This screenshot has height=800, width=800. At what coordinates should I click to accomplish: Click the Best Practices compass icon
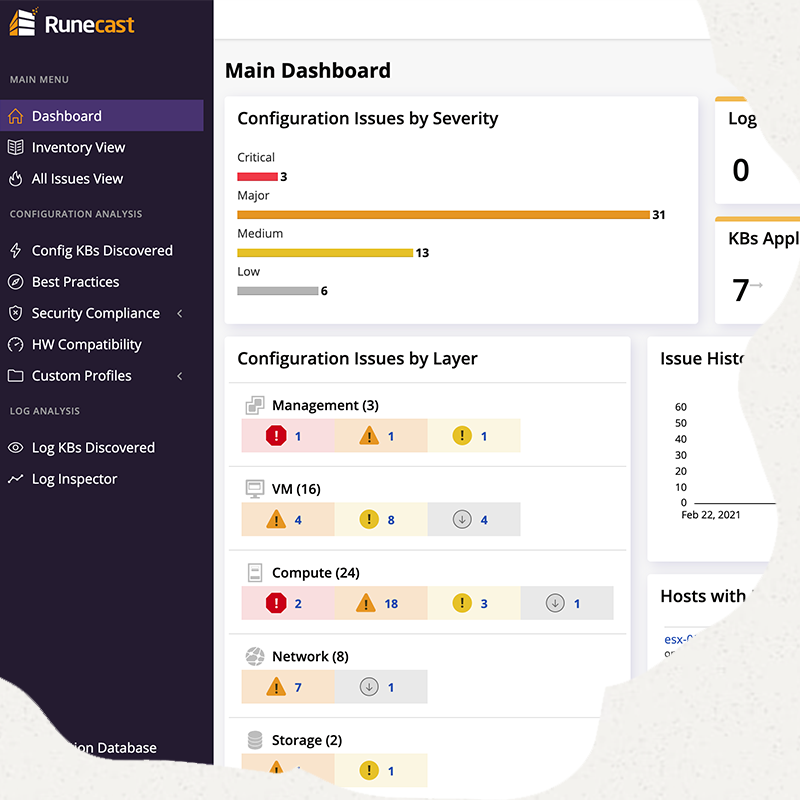pos(16,282)
